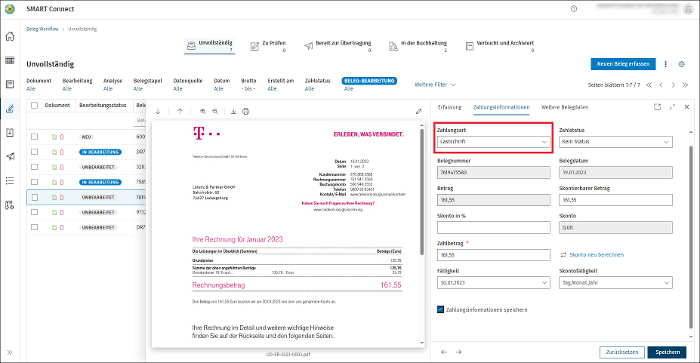Check the first IN BEARBEITUNG row
This screenshot has width=700, height=363.
[34, 152]
